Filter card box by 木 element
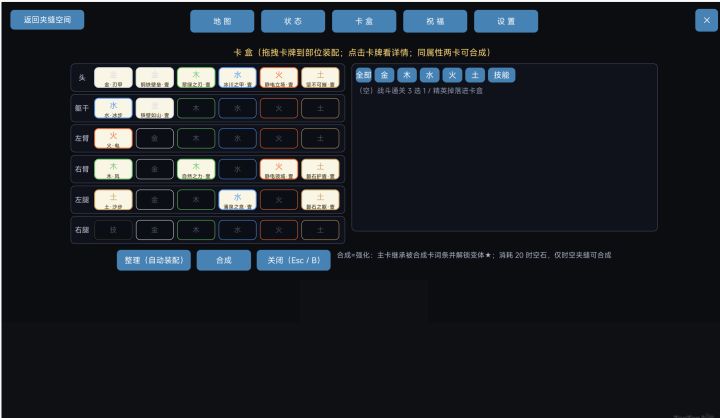 pyautogui.click(x=407, y=75)
